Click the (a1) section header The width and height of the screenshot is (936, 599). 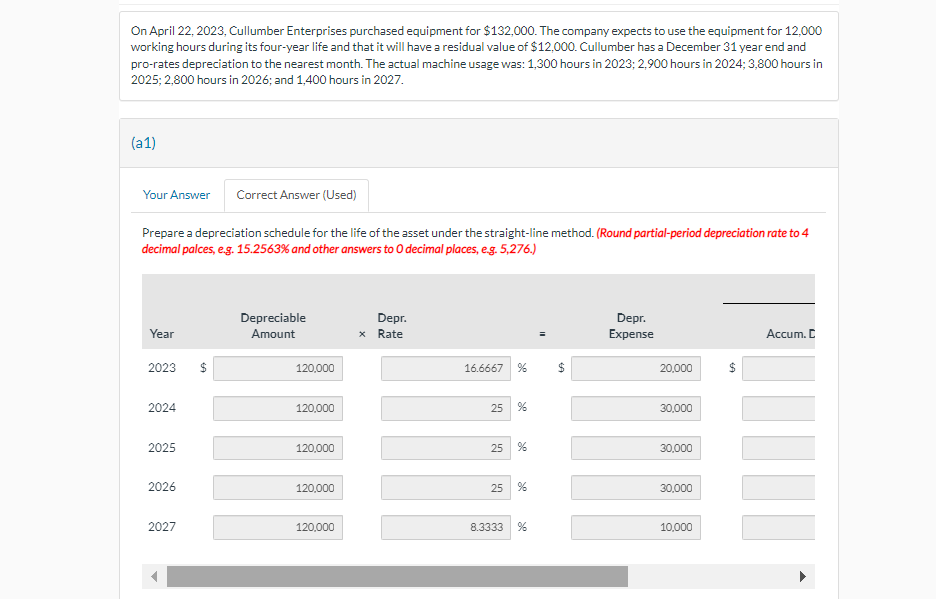pyautogui.click(x=144, y=142)
